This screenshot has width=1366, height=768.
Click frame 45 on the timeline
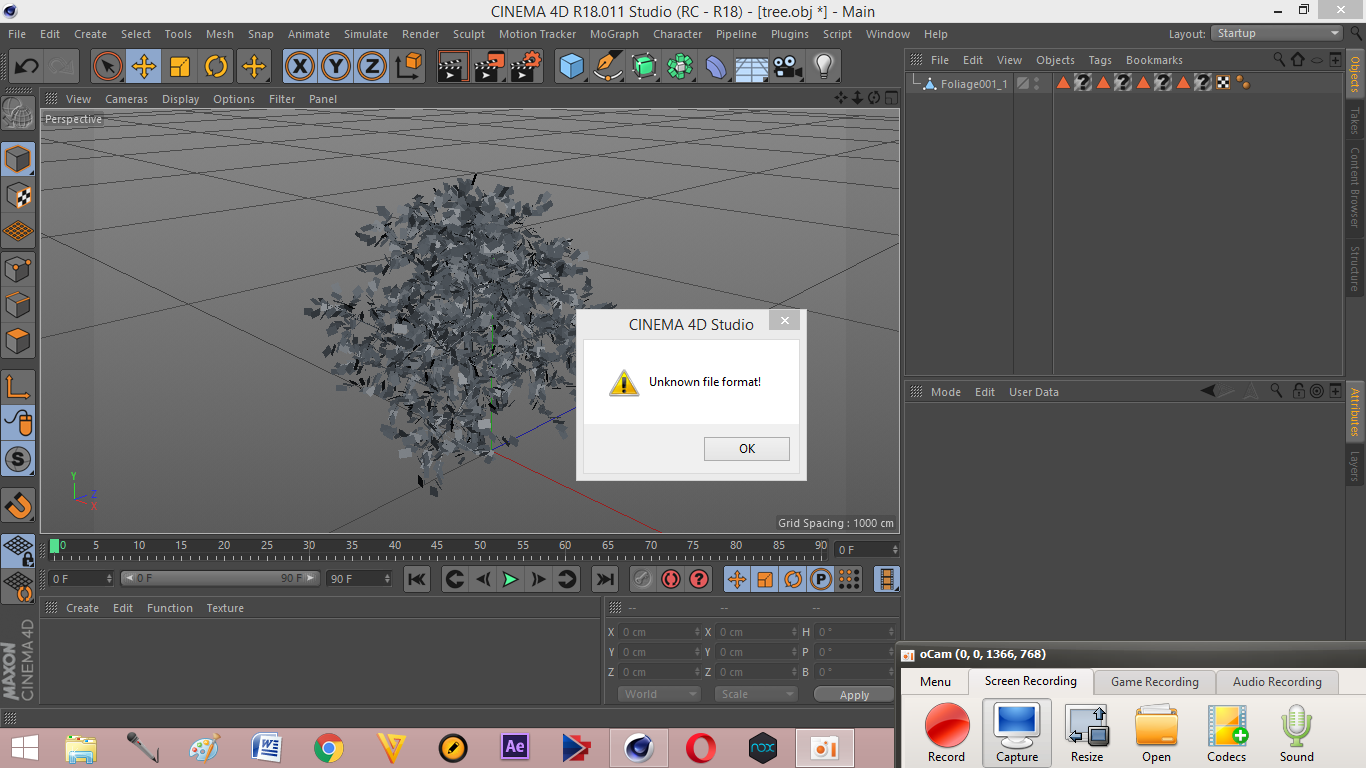pos(437,548)
